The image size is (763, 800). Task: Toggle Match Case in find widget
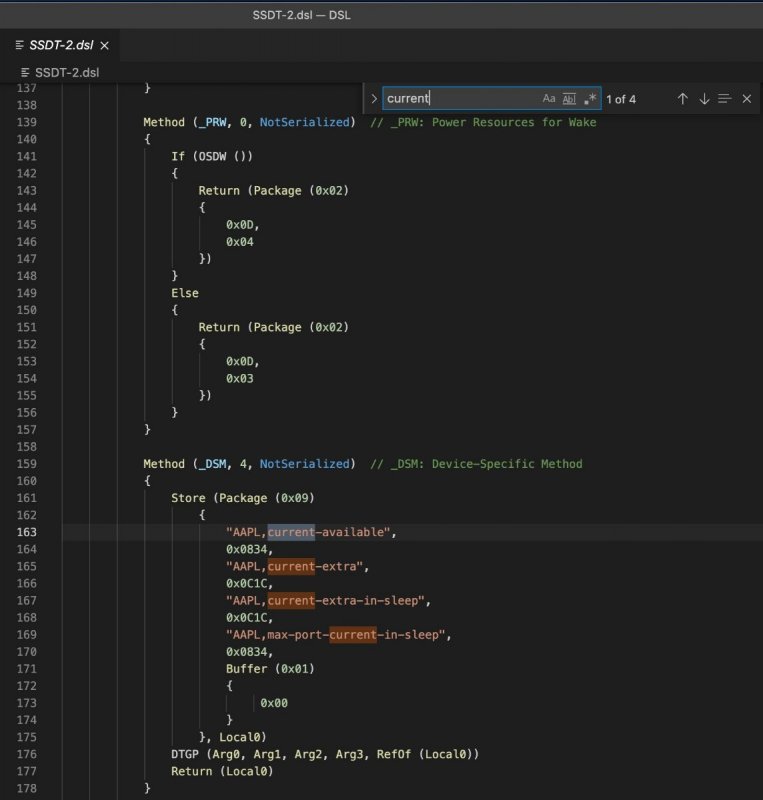(x=549, y=99)
